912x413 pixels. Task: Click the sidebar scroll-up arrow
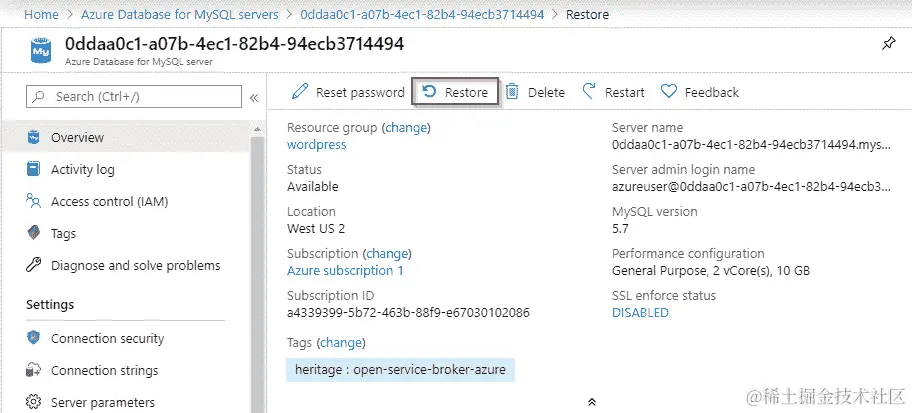point(258,129)
